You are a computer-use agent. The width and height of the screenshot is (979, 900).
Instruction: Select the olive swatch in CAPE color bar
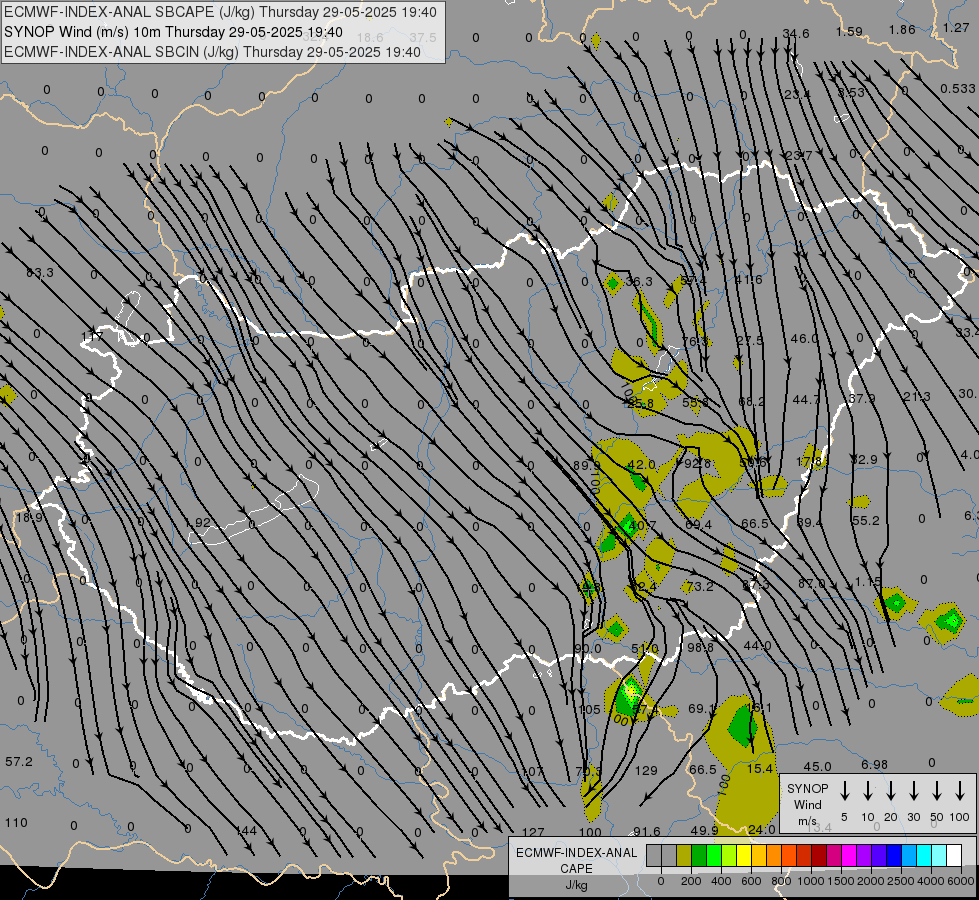coord(684,856)
